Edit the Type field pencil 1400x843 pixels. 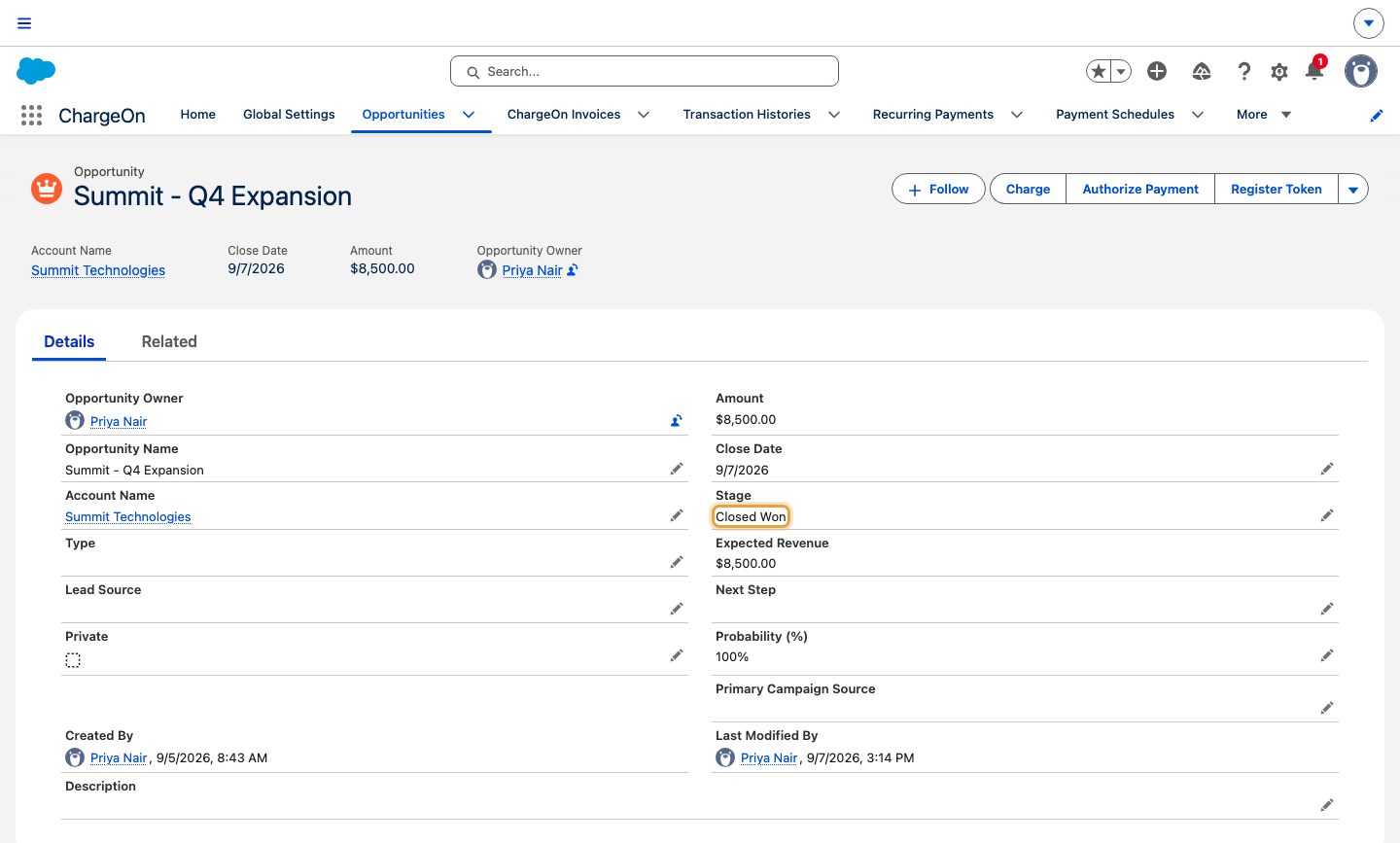[677, 562]
